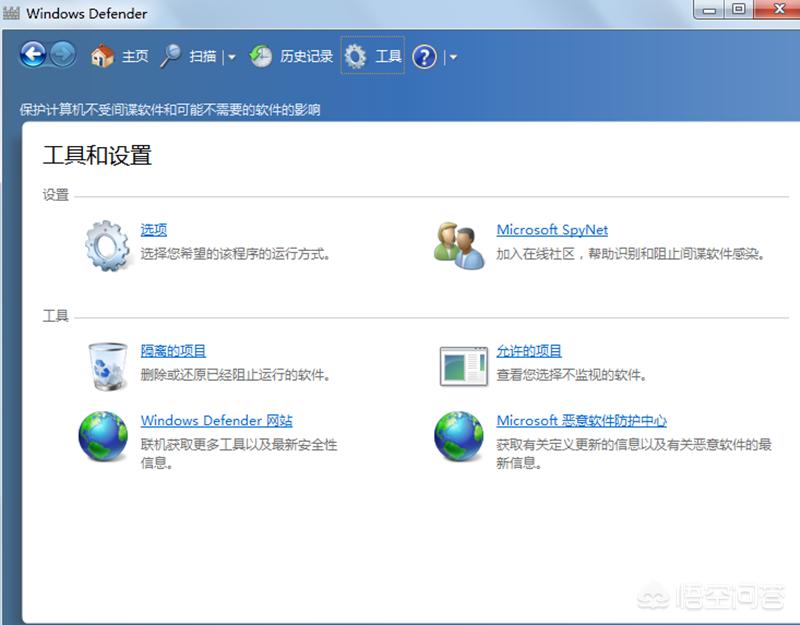Click the history clock icon
This screenshot has width=800, height=625.
pos(261,56)
